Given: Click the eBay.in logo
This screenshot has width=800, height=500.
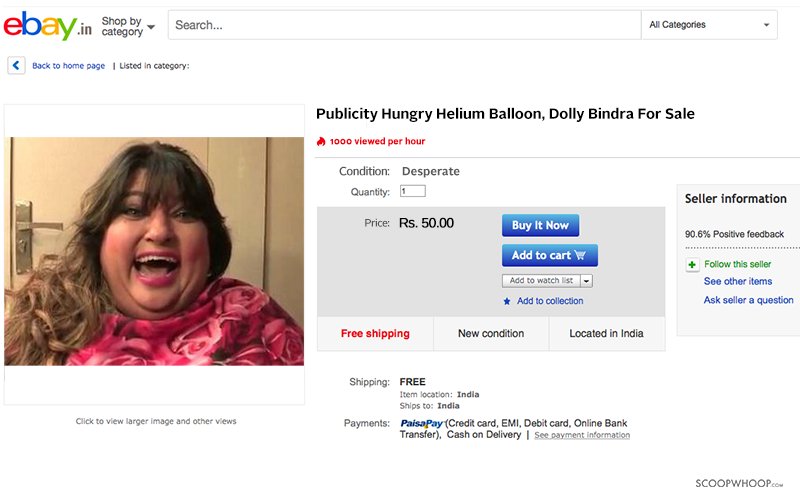Looking at the screenshot, I should [47, 26].
